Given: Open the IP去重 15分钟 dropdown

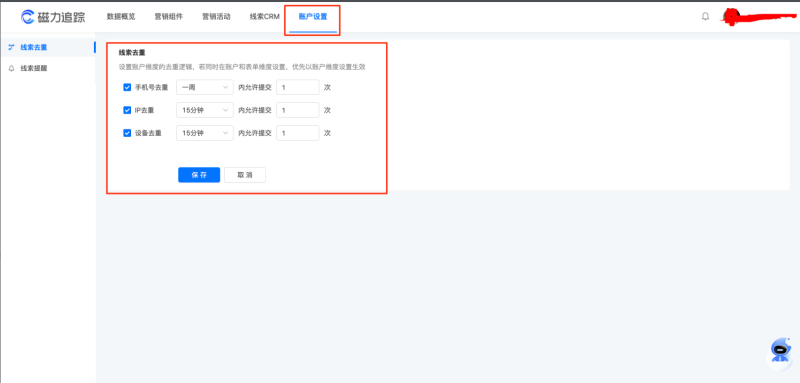Looking at the screenshot, I should (x=205, y=110).
